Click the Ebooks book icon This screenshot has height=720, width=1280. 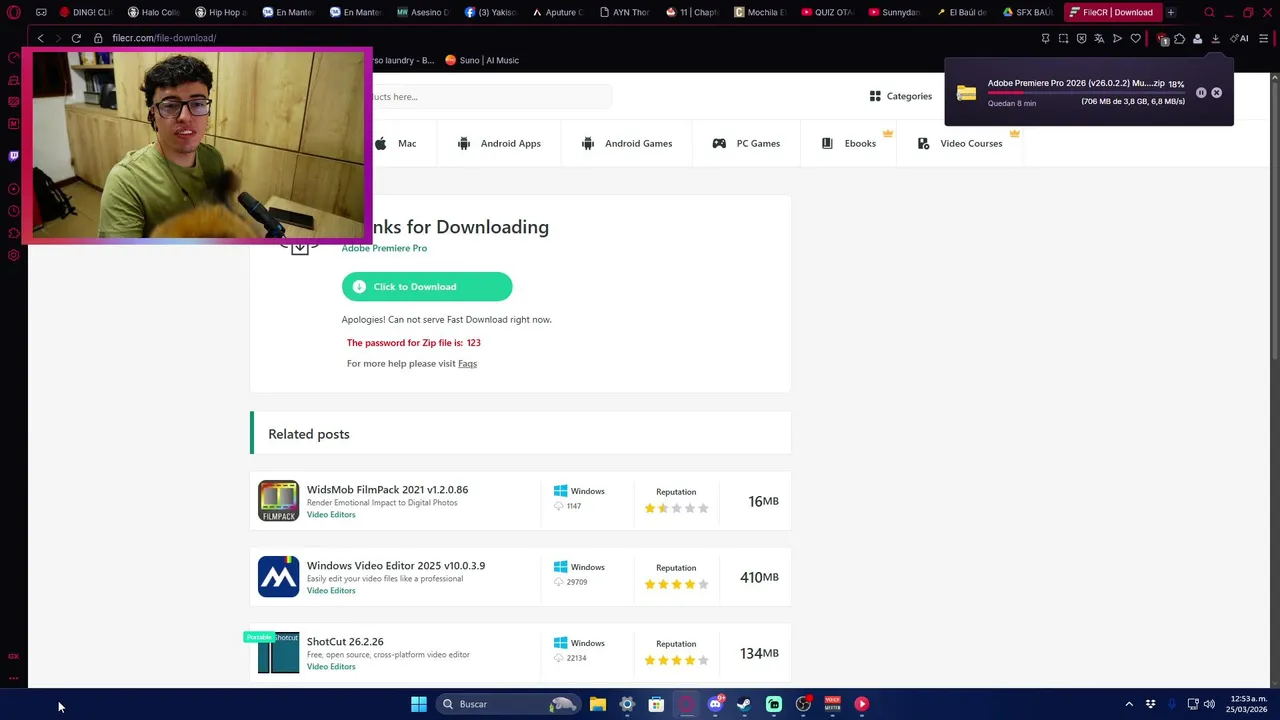click(x=827, y=143)
